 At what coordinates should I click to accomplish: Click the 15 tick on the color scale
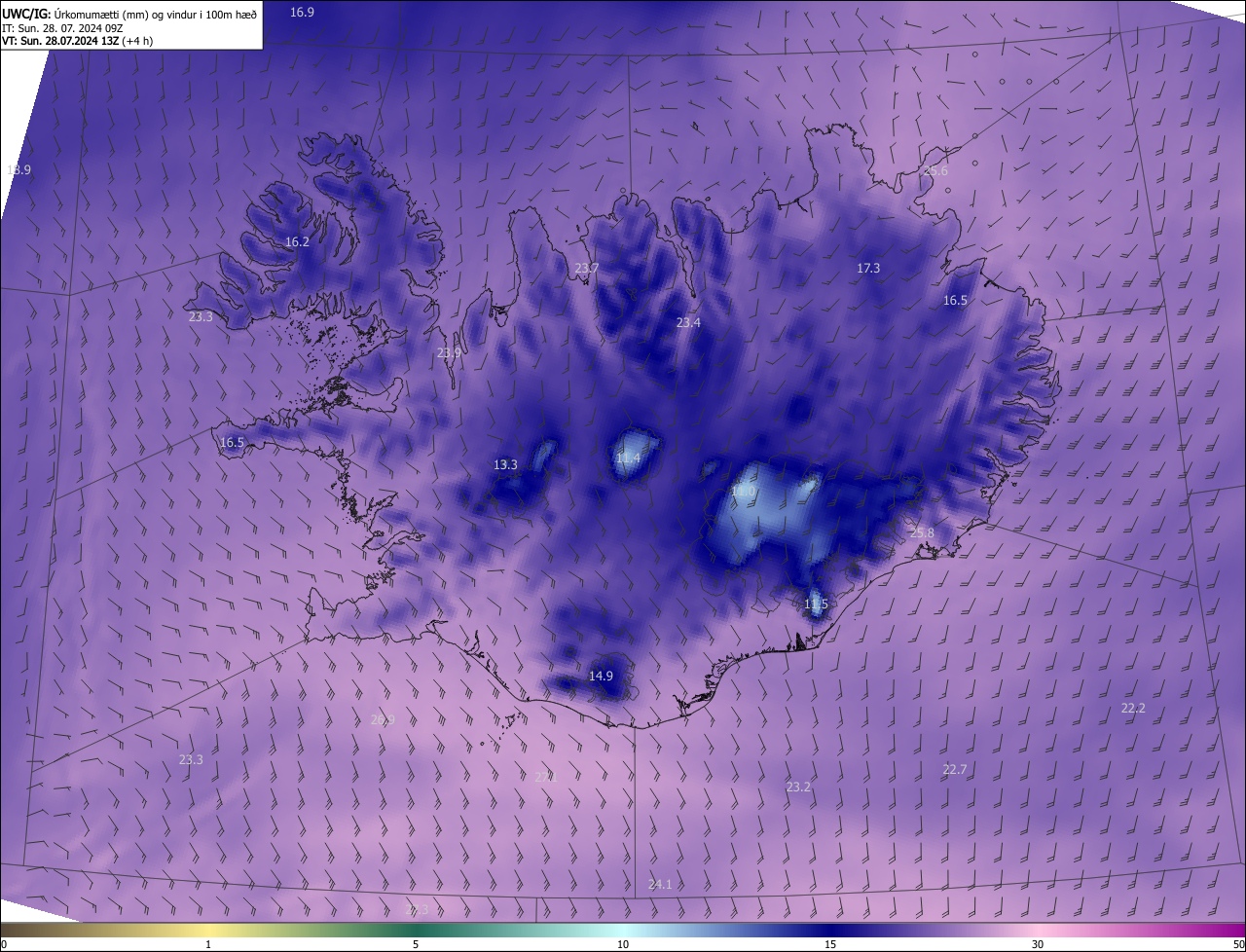(830, 944)
